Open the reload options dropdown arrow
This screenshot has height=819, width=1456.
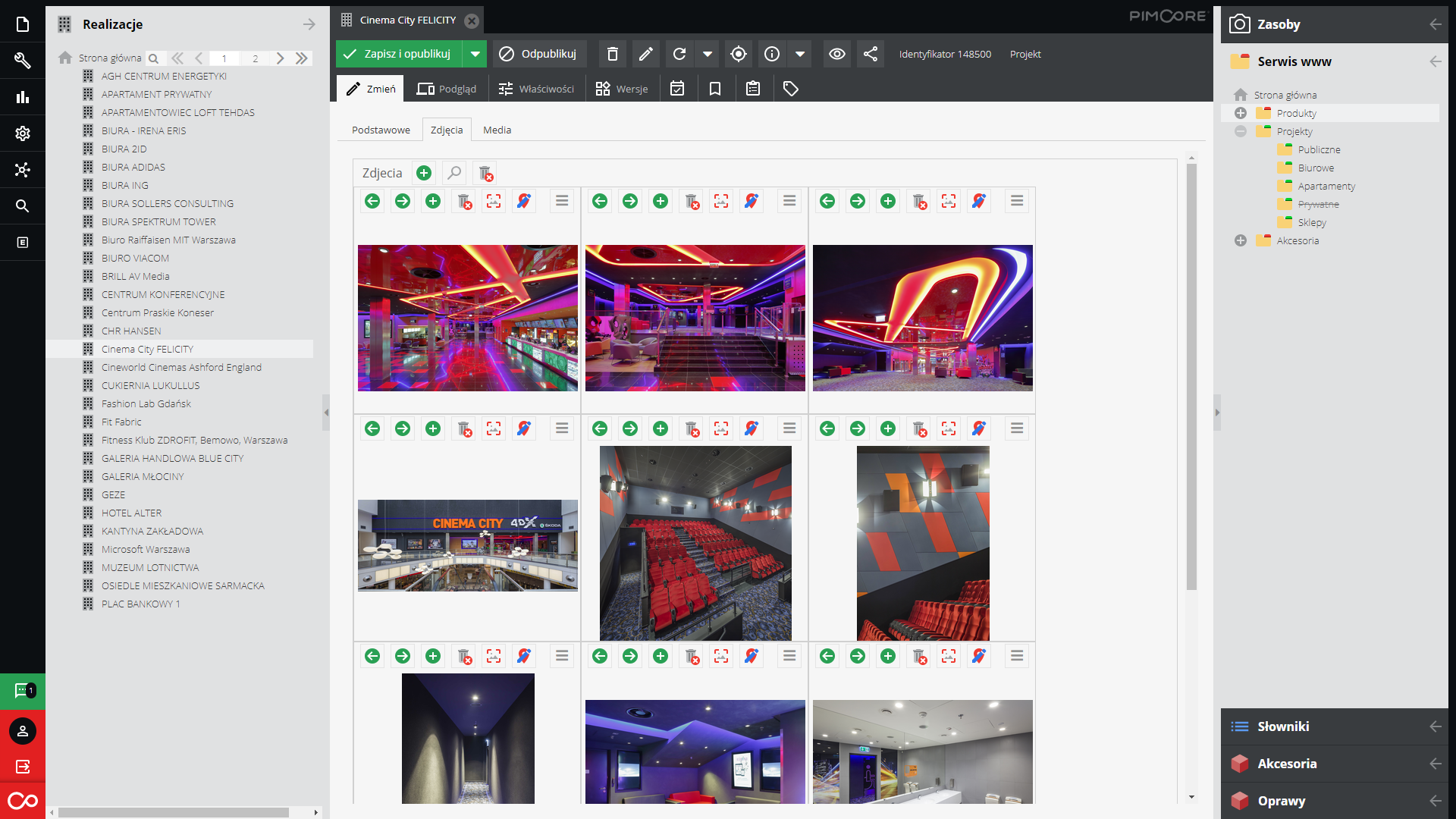708,54
